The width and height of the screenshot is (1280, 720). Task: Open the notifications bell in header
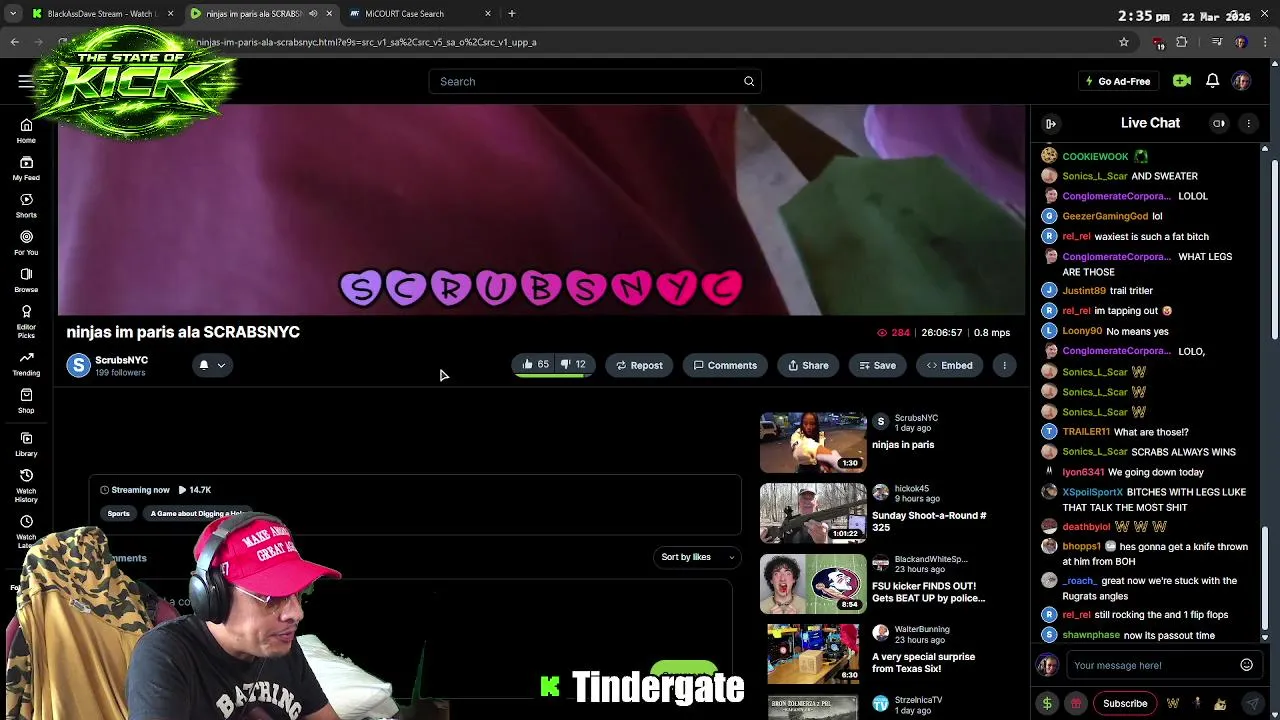1212,81
